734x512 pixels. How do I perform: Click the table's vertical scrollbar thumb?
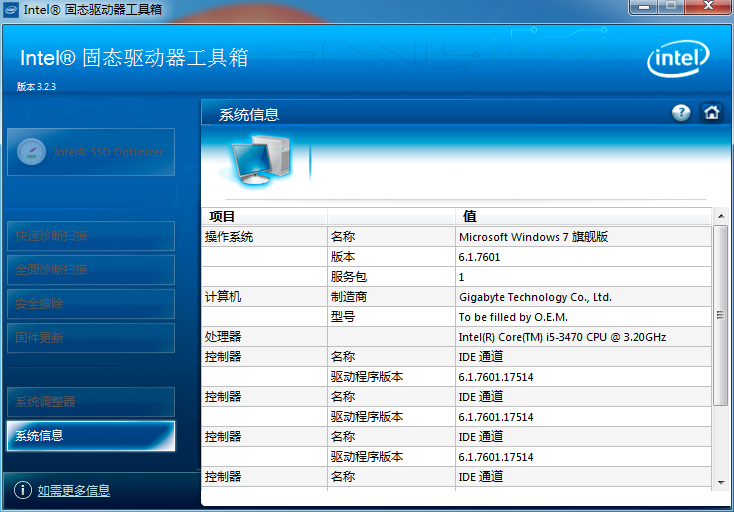720,314
